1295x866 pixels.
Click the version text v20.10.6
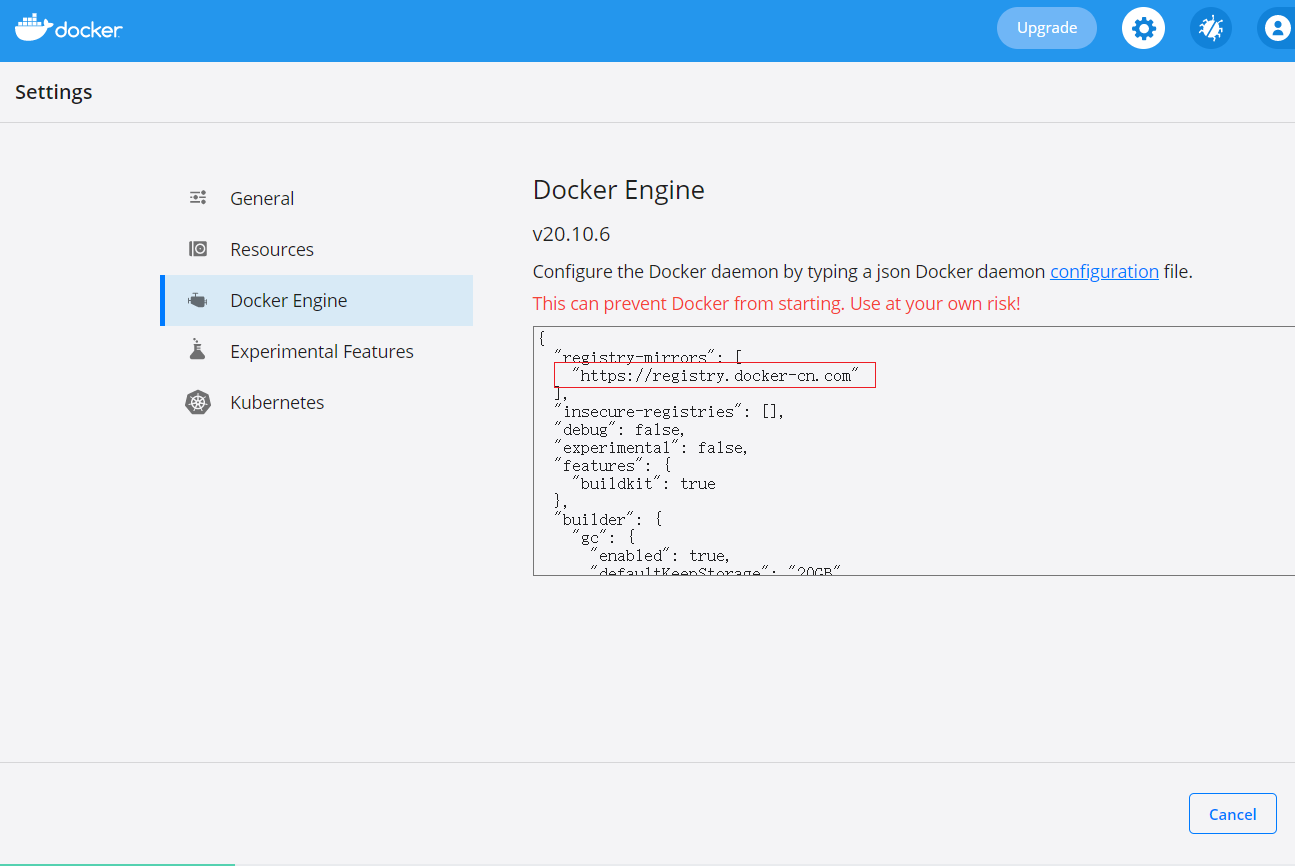click(571, 235)
